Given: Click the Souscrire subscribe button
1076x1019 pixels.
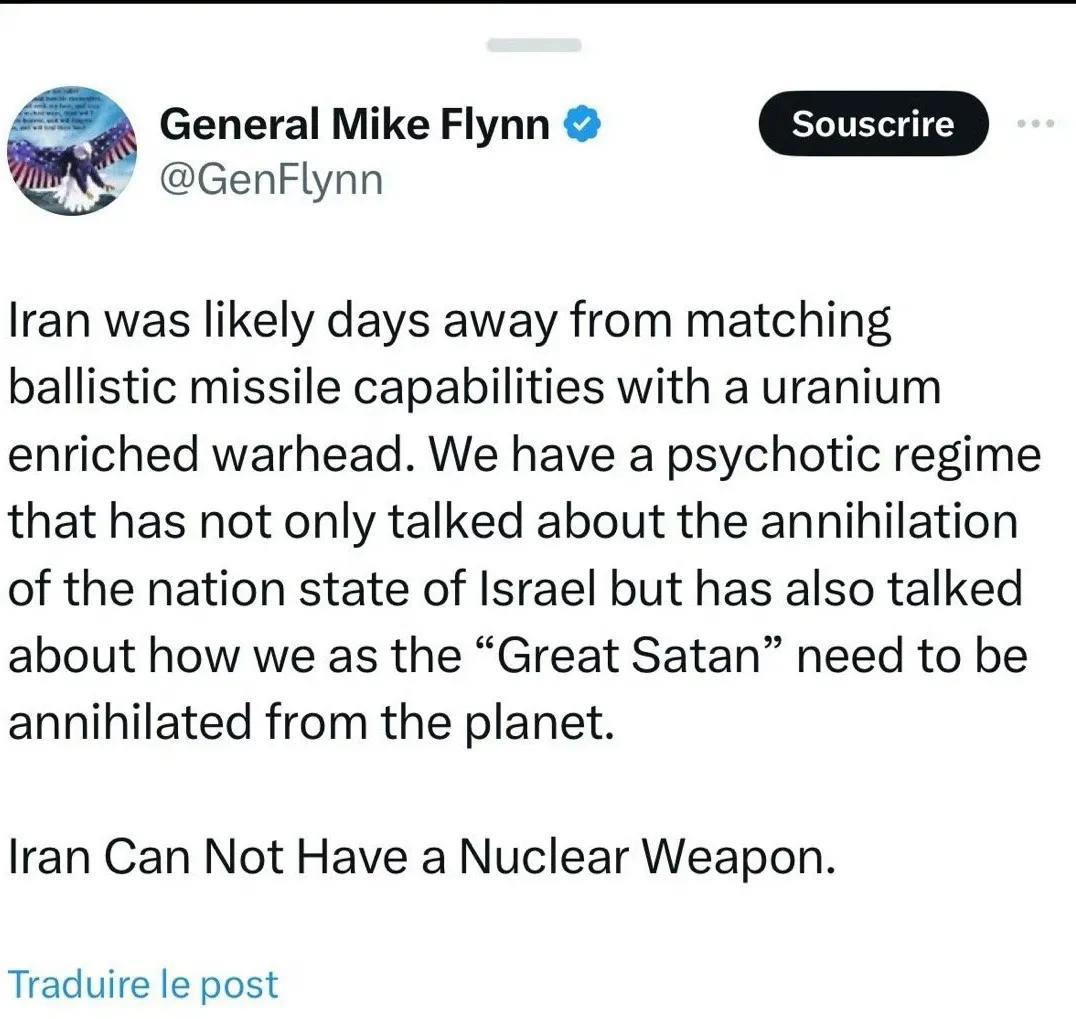Looking at the screenshot, I should tap(873, 124).
